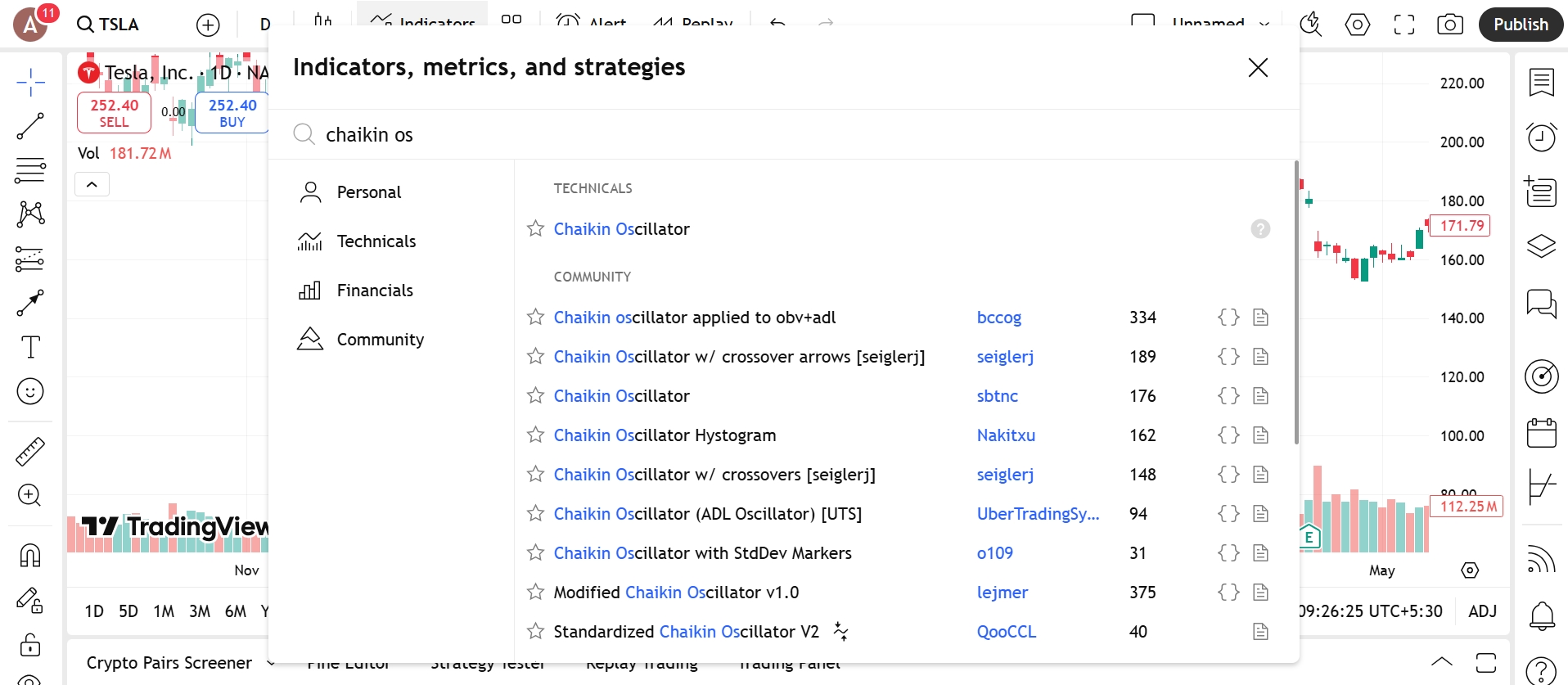
Task: Star the Chaikin Oscillator Hystogram script
Action: (x=535, y=435)
